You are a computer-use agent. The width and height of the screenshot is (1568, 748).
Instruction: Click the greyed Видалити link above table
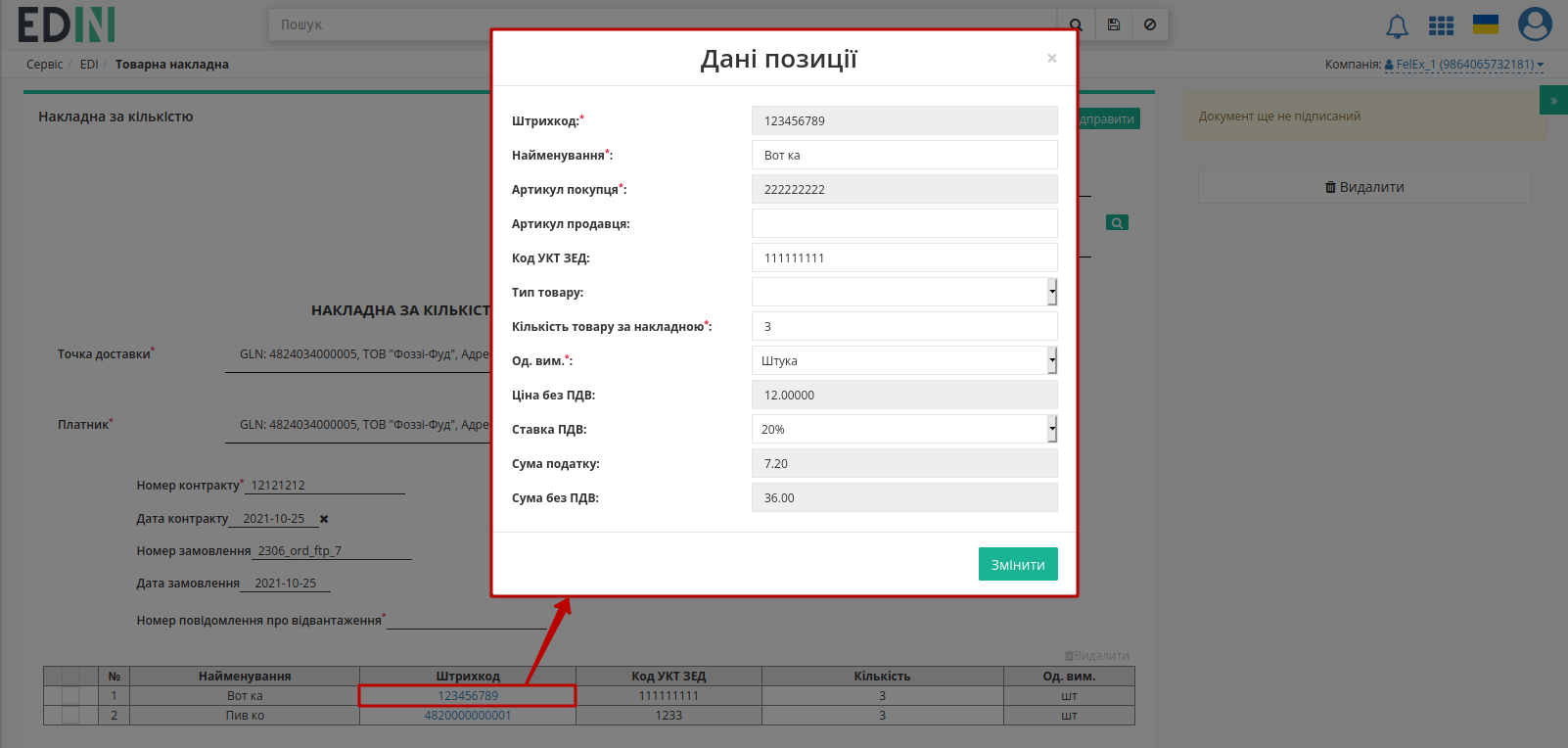1097,656
